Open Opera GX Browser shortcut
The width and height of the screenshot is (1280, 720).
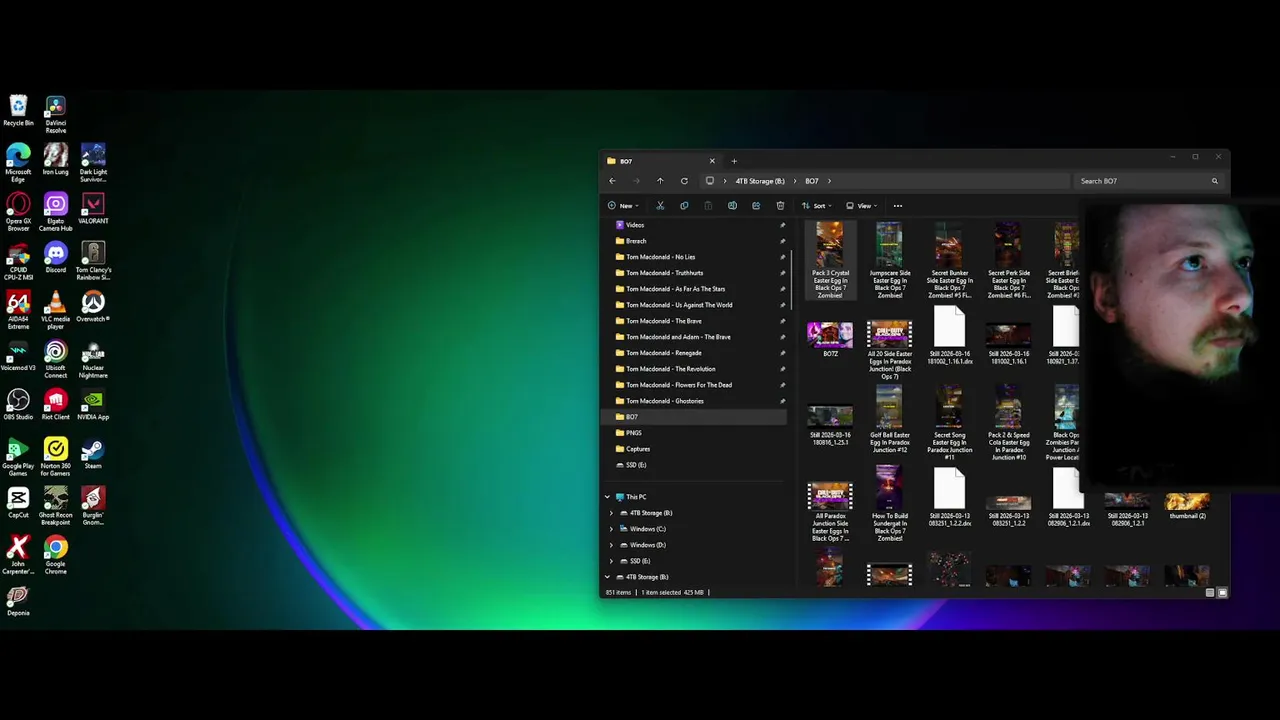coord(18,212)
